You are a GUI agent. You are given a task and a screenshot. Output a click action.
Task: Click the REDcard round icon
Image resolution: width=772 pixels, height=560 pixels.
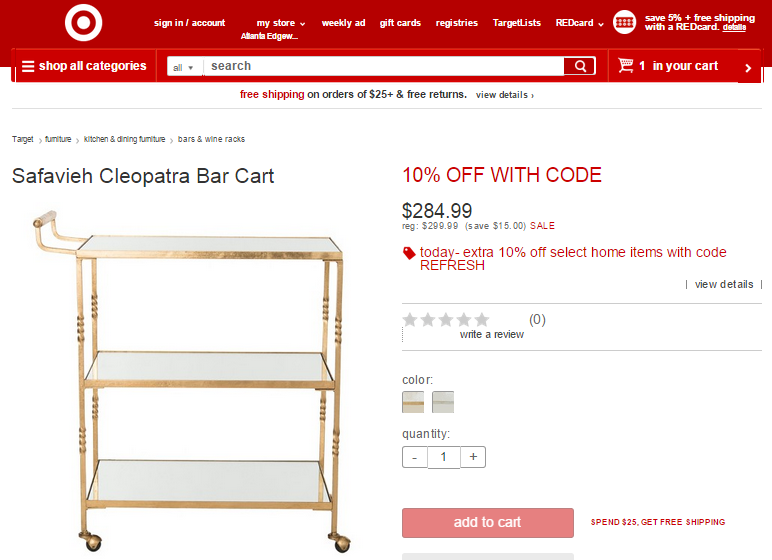pyautogui.click(x=624, y=22)
